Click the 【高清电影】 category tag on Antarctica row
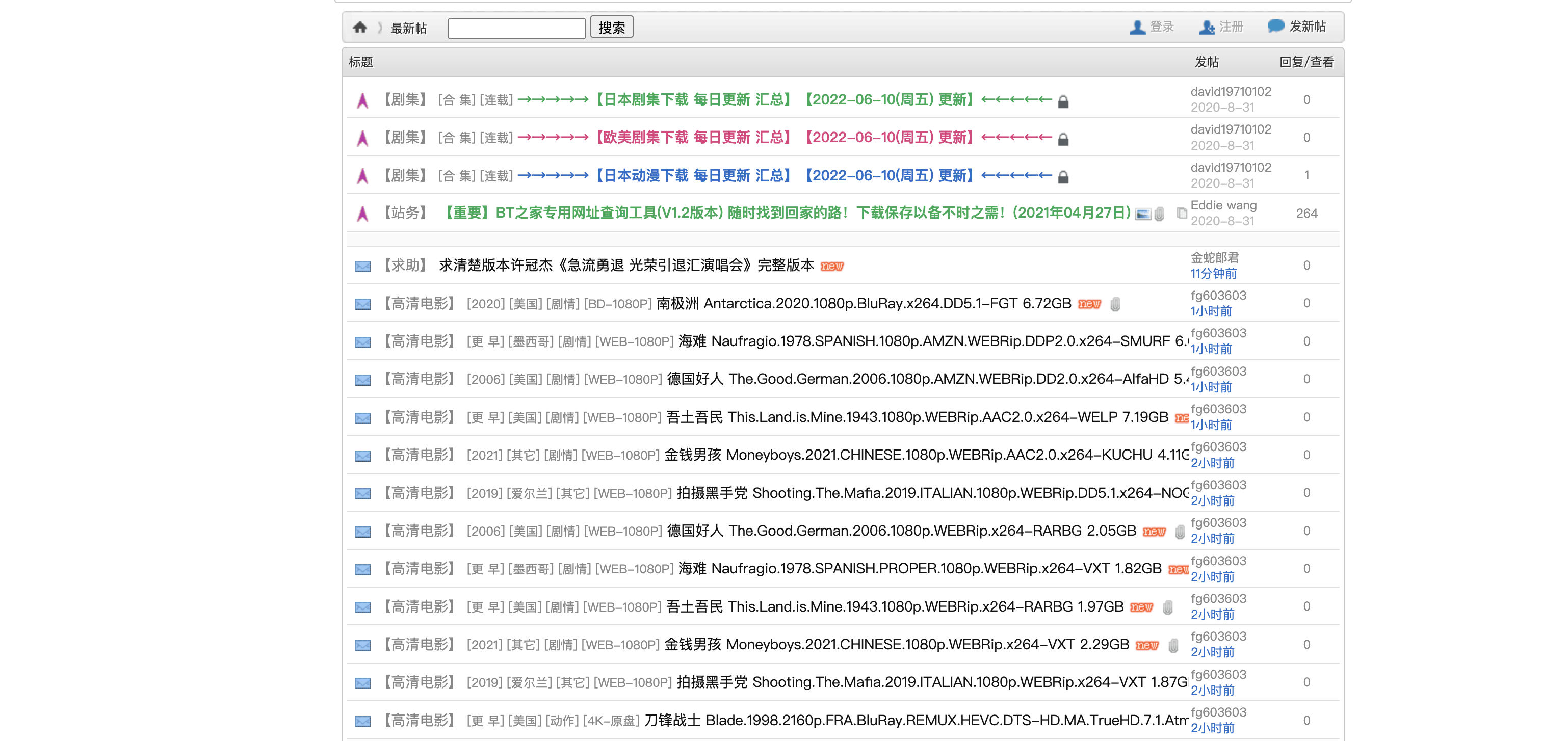Image resolution: width=1568 pixels, height=741 pixels. 420,304
